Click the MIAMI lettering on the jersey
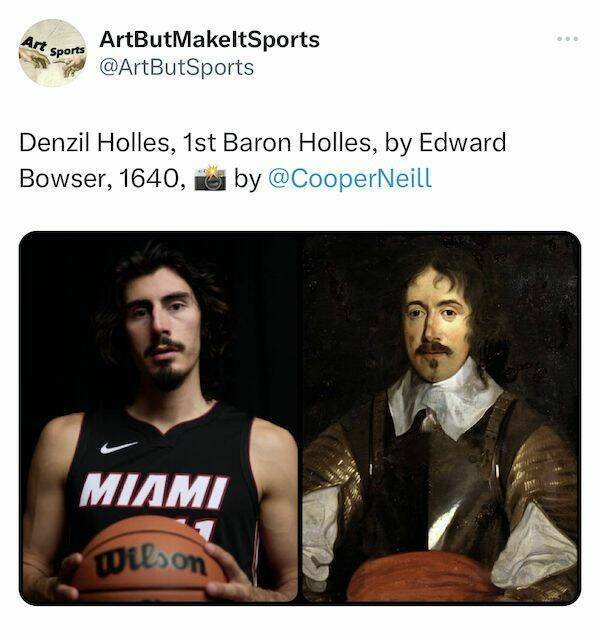The width and height of the screenshot is (600, 638). (153, 491)
